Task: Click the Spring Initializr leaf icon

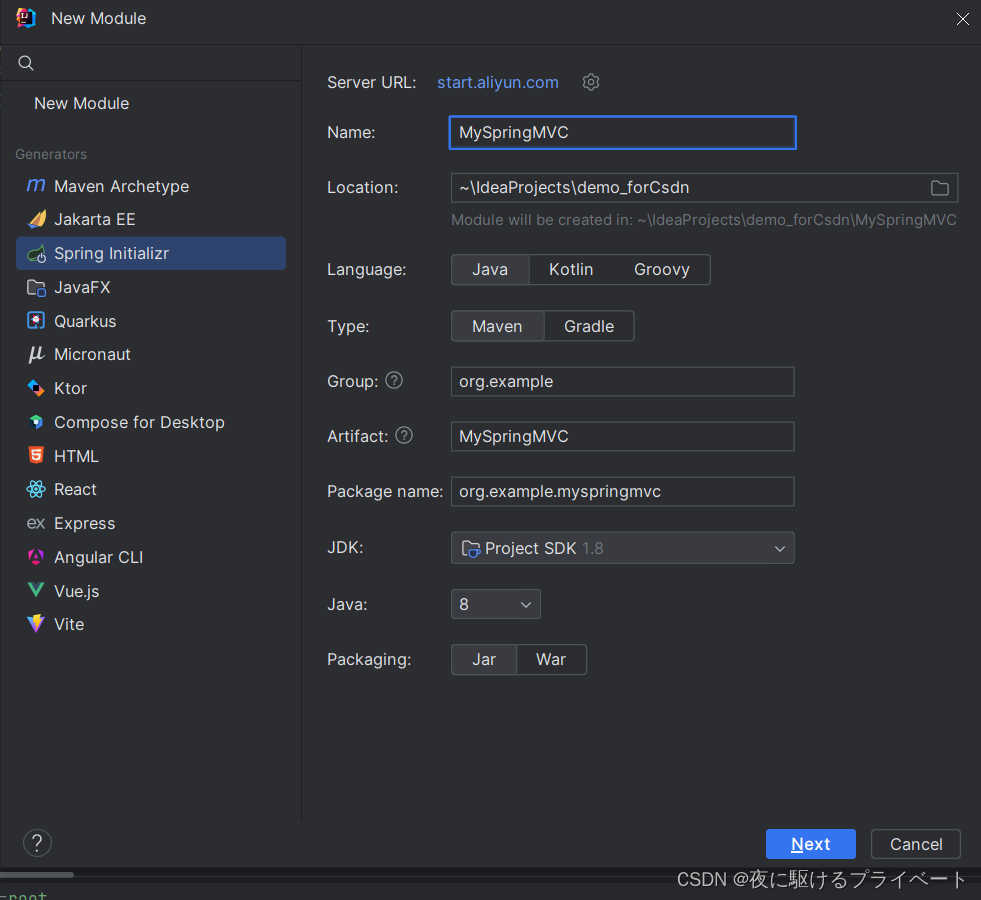Action: pos(36,253)
